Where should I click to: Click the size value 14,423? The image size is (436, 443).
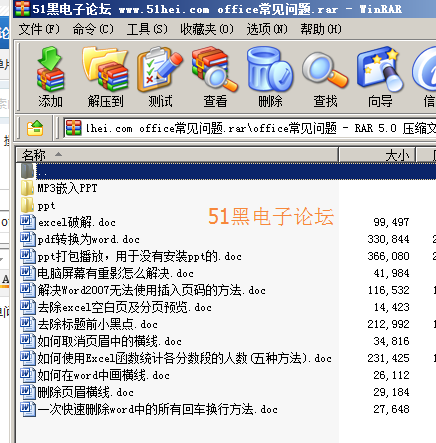click(391, 307)
